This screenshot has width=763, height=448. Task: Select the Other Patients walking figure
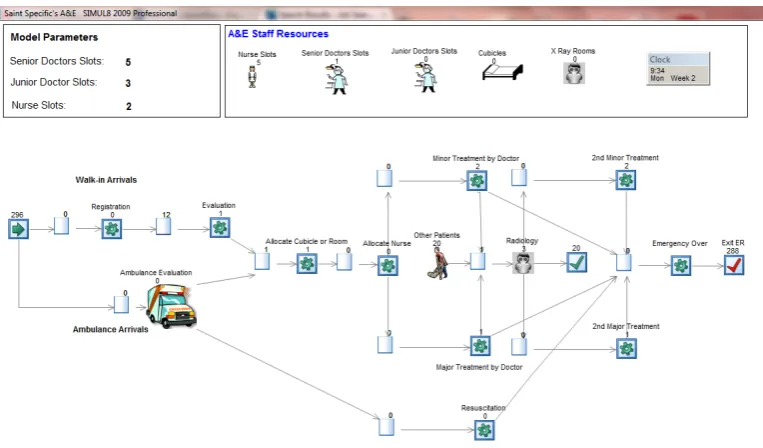click(x=439, y=264)
